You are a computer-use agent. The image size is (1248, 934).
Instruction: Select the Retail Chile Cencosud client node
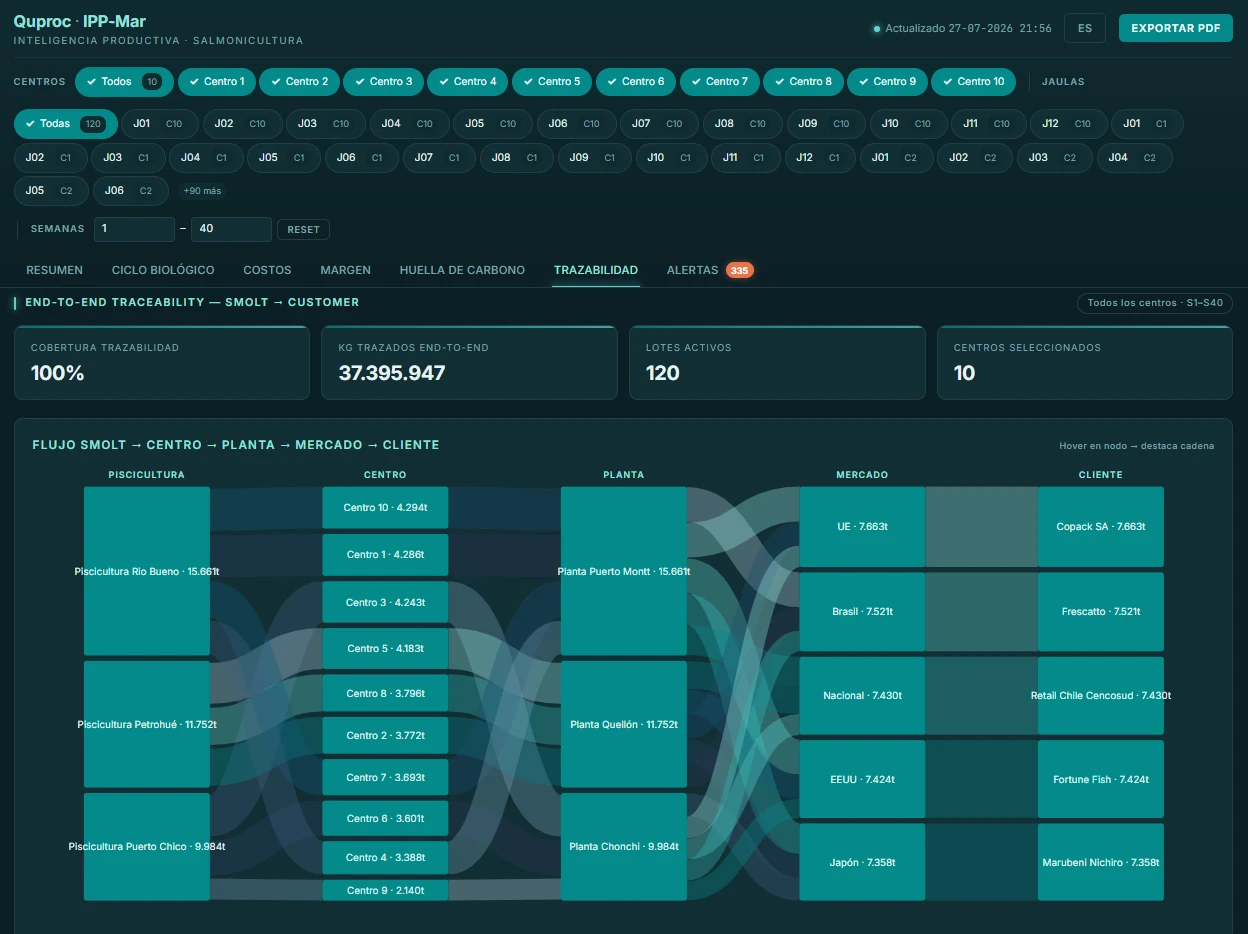1101,696
